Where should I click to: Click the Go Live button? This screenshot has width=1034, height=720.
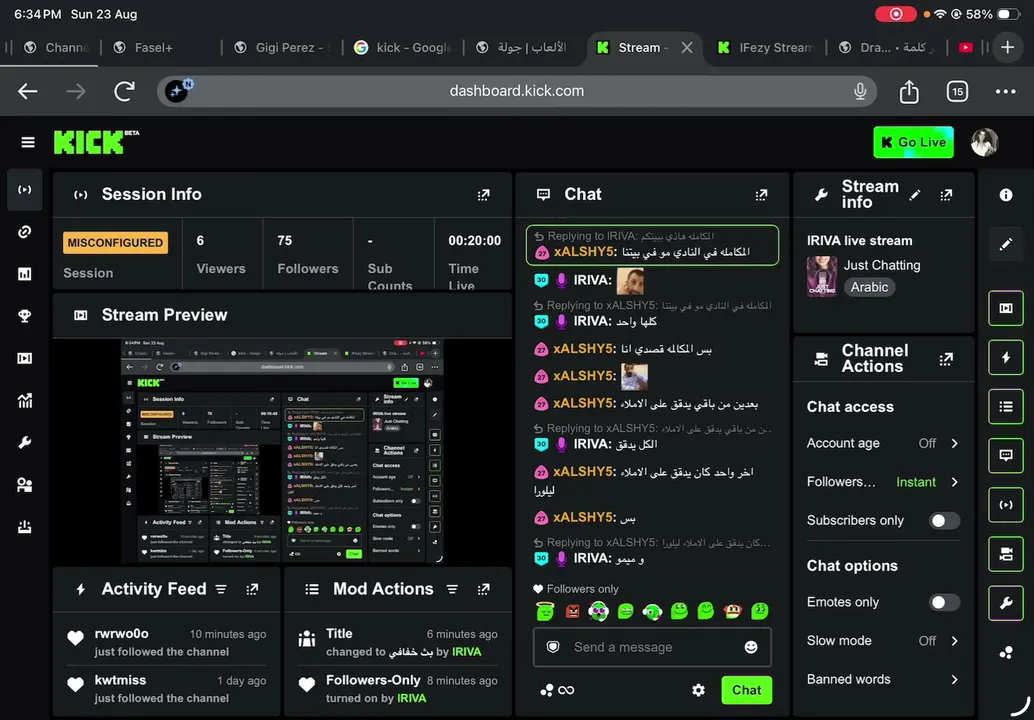coord(913,142)
